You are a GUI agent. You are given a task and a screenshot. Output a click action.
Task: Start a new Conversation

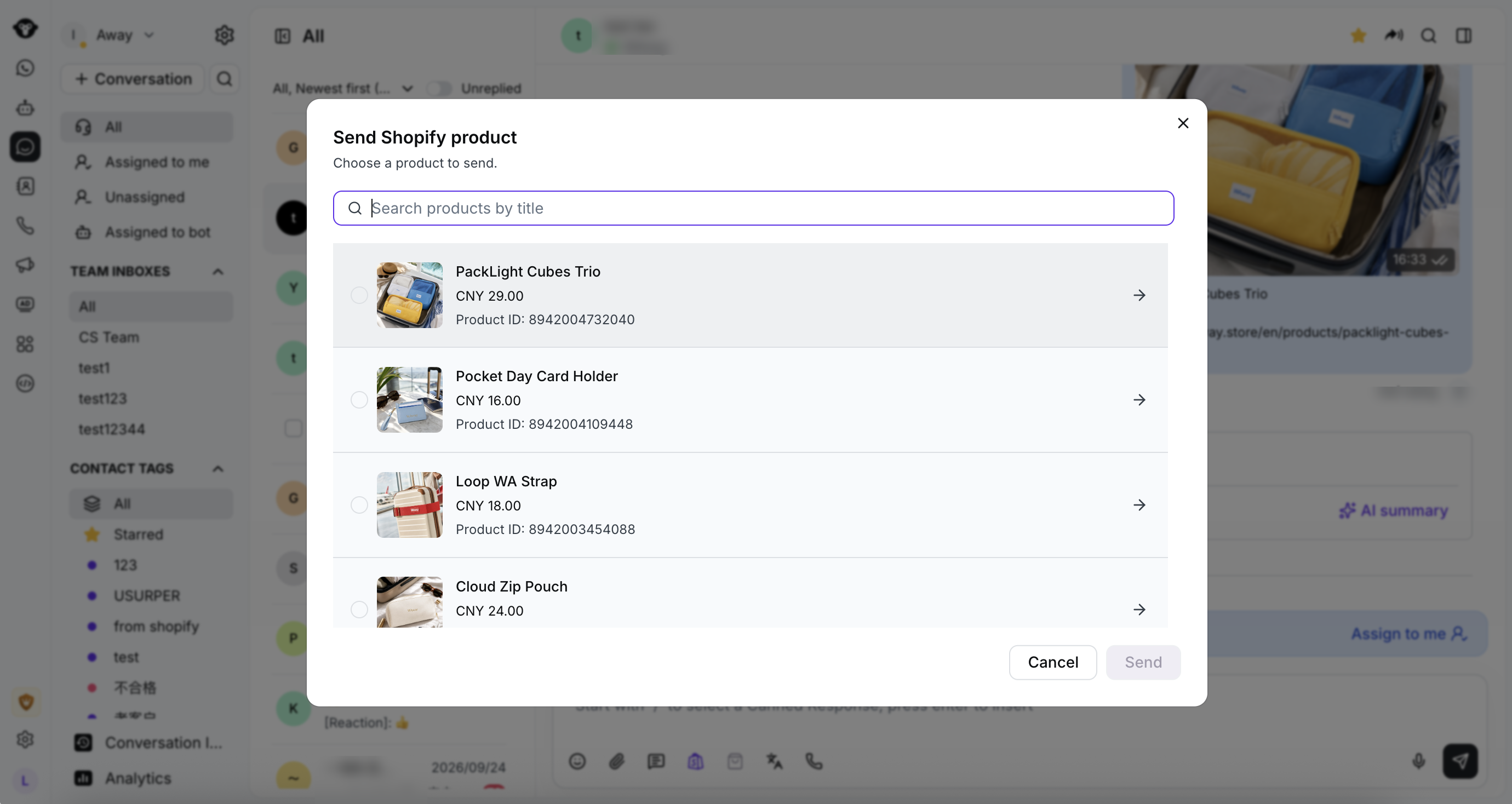pos(133,79)
